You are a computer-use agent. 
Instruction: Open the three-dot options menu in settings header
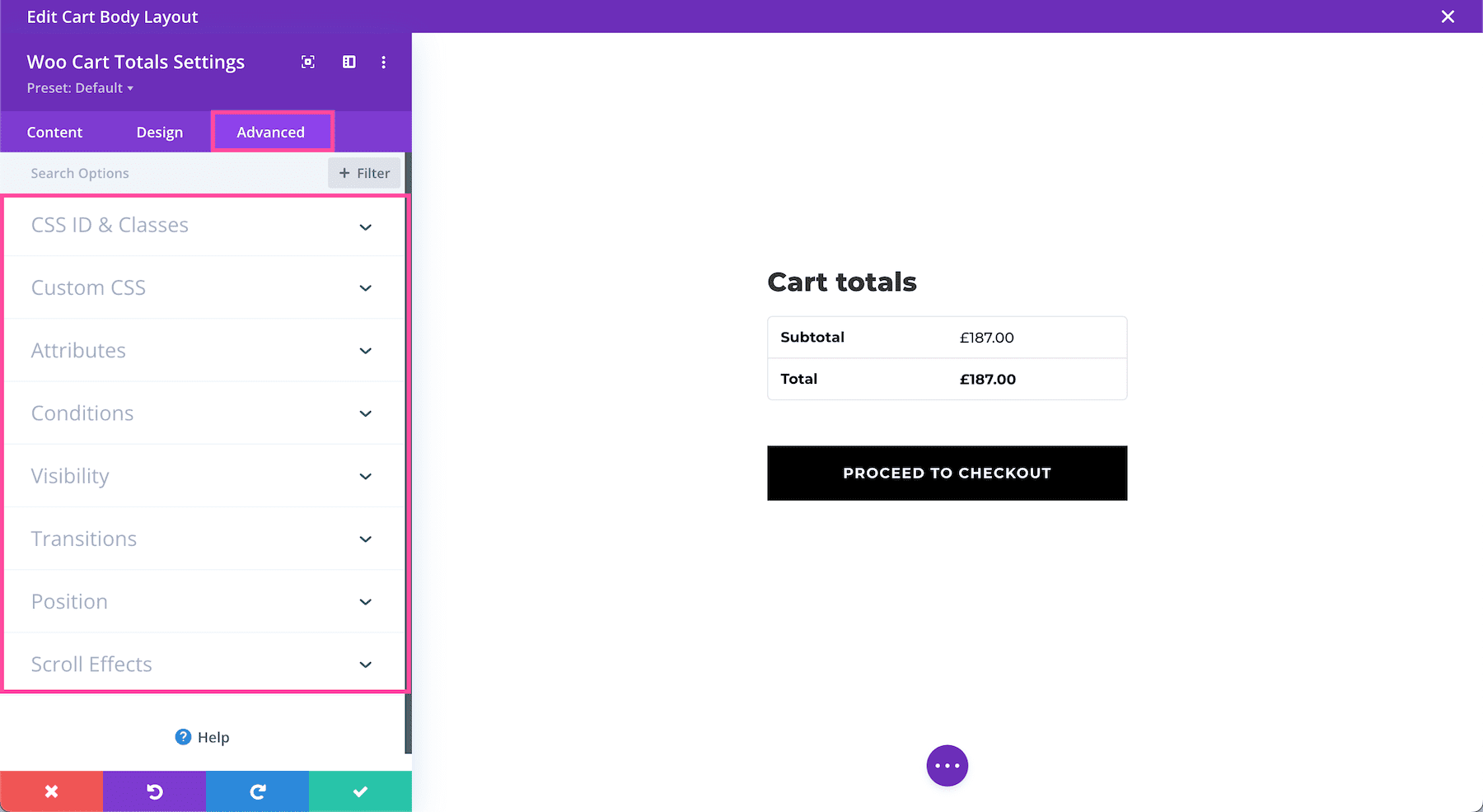(383, 62)
